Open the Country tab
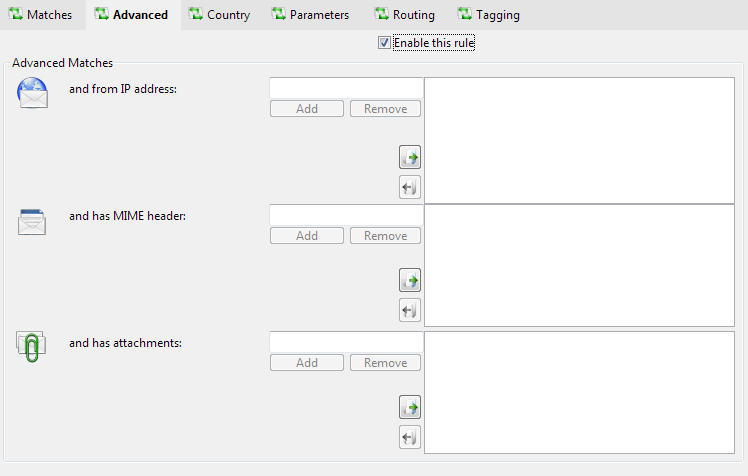 (x=219, y=15)
